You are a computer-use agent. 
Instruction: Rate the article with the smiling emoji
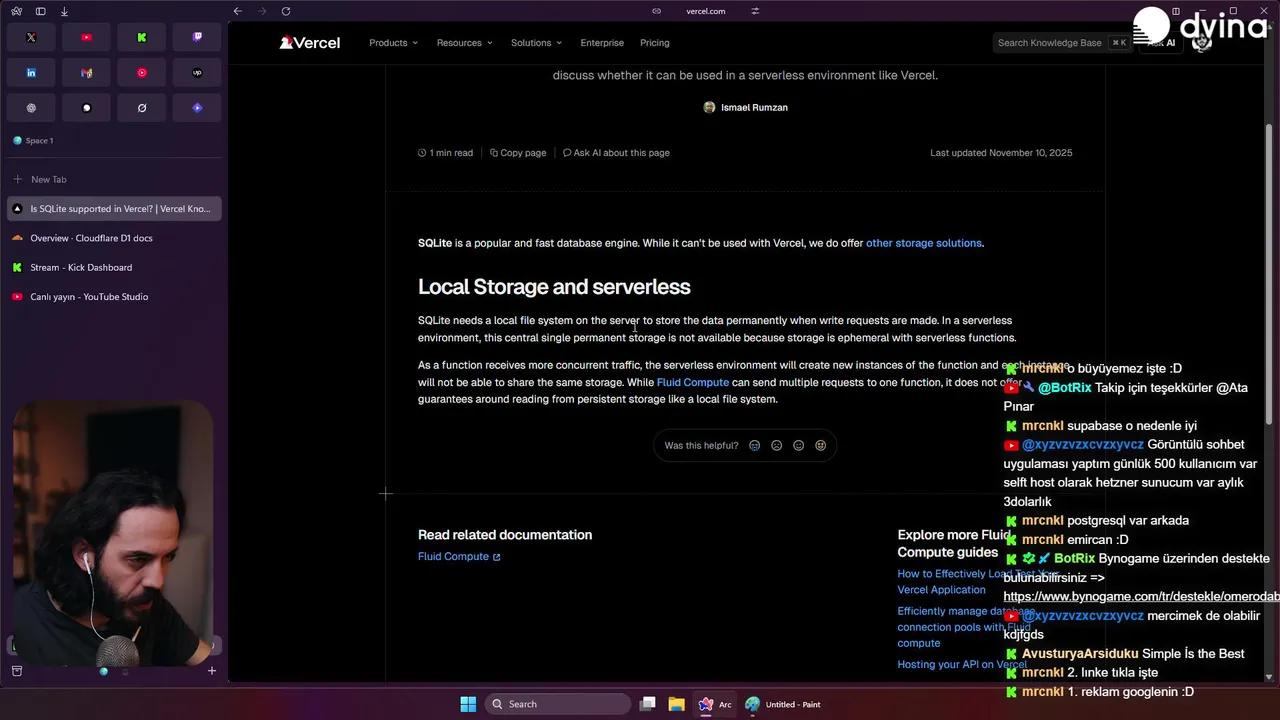798,445
